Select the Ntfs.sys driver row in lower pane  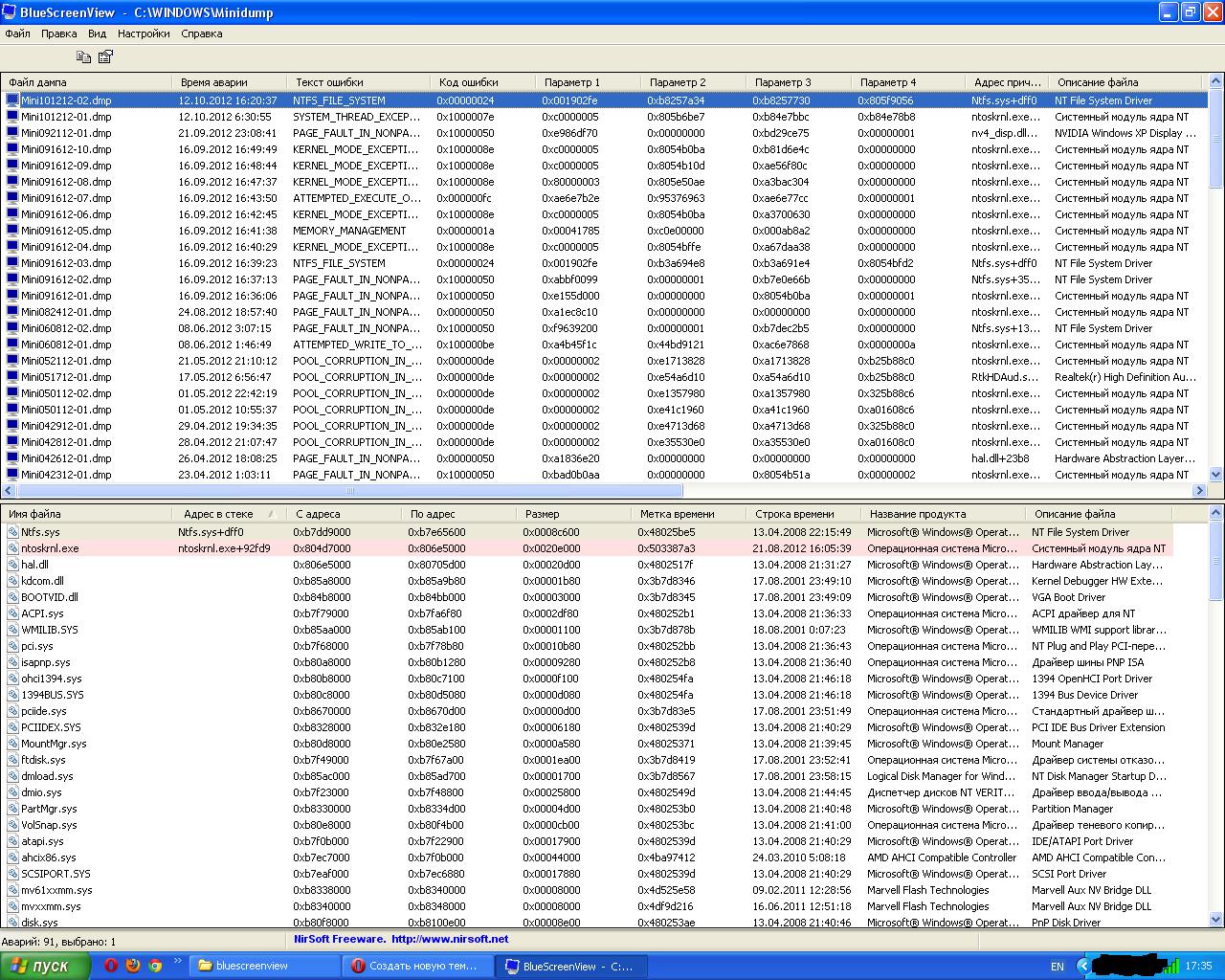[587, 532]
